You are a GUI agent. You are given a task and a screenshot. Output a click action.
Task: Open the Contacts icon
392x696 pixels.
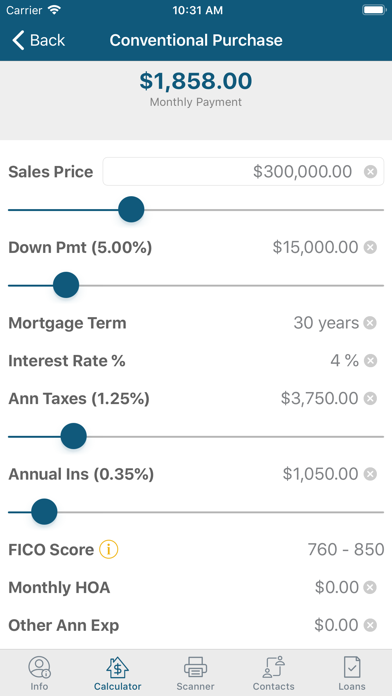tap(273, 667)
